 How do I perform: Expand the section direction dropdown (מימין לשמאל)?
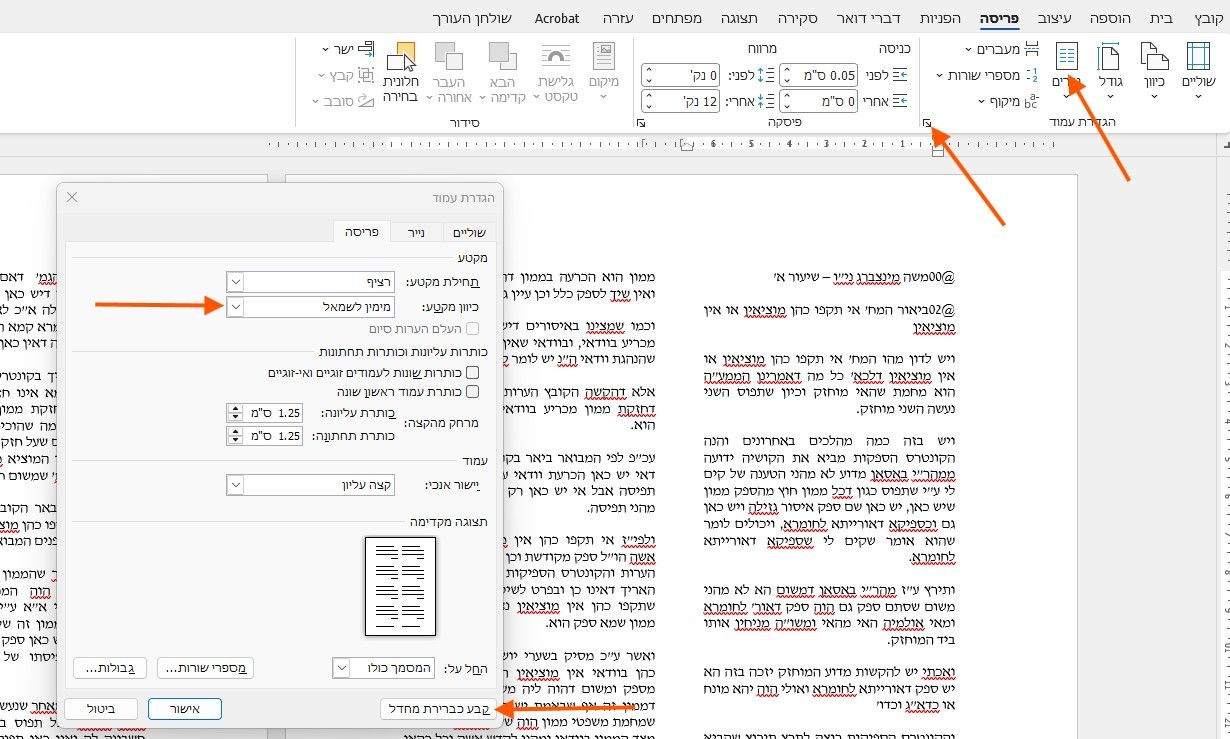click(x=235, y=307)
